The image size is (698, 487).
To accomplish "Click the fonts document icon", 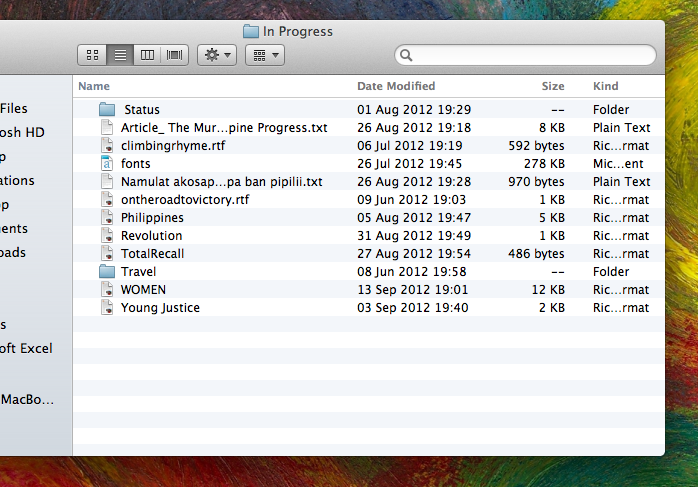I will coord(108,164).
